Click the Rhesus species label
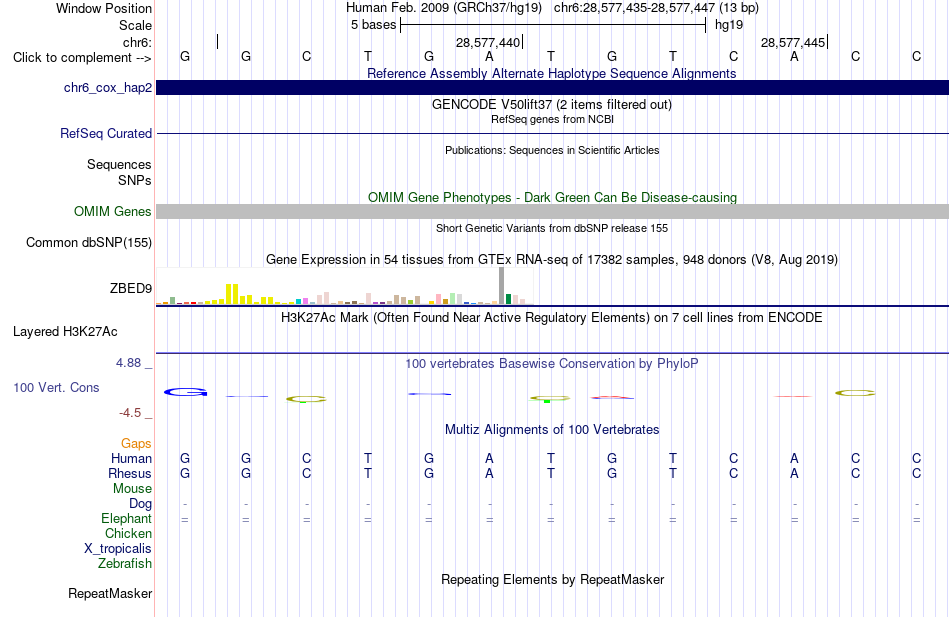Screen dimensions: 950x617 pyautogui.click(x=130, y=474)
